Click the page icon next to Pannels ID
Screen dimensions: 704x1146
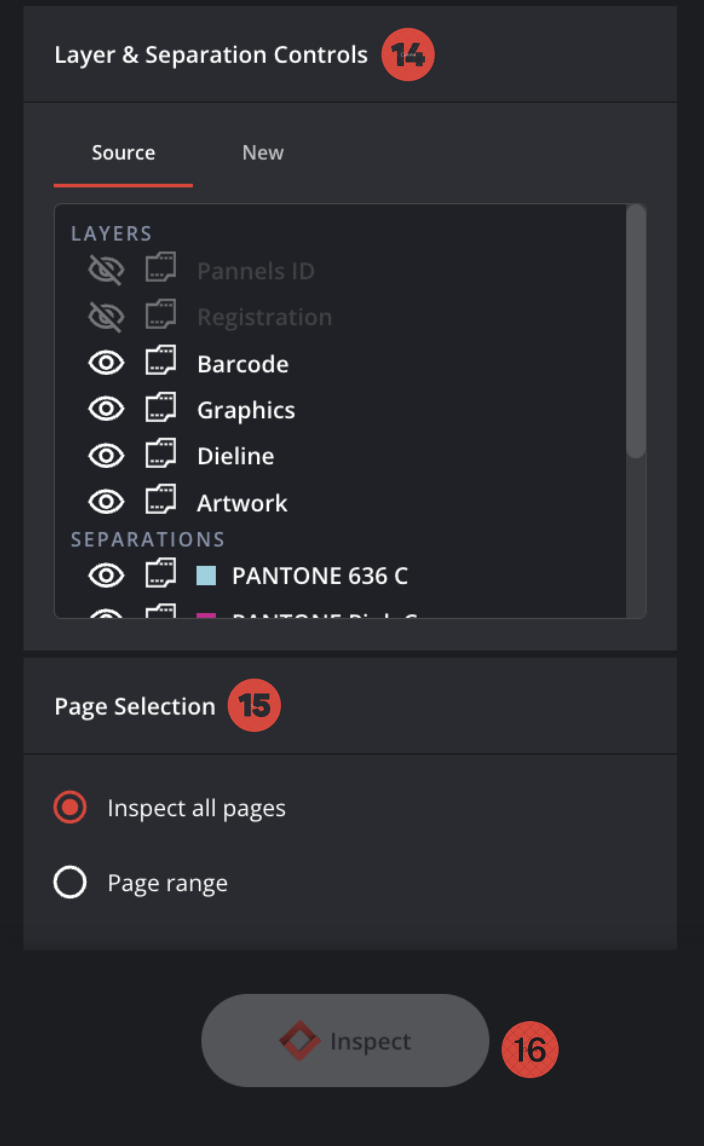[160, 270]
